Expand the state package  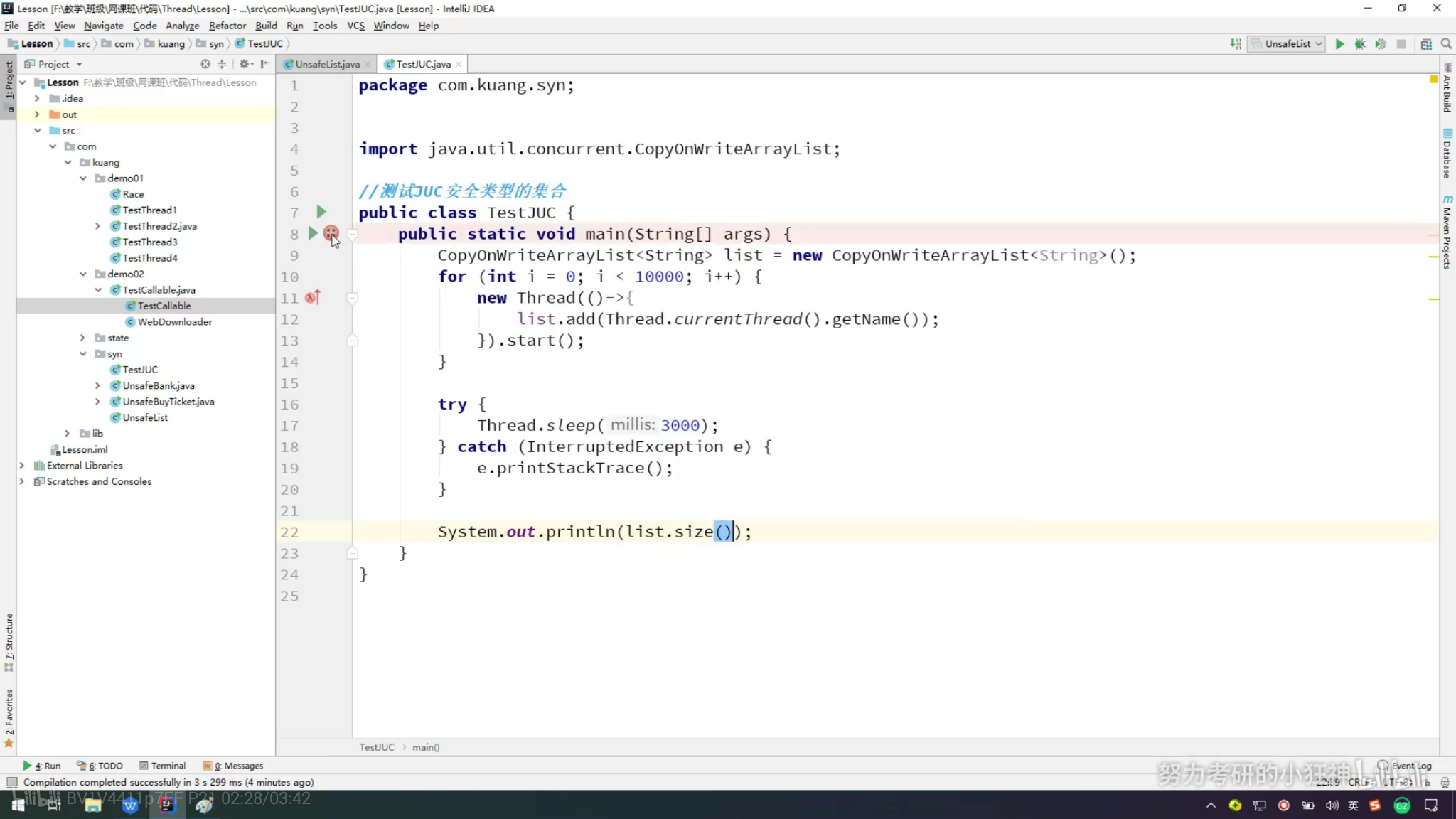(83, 338)
